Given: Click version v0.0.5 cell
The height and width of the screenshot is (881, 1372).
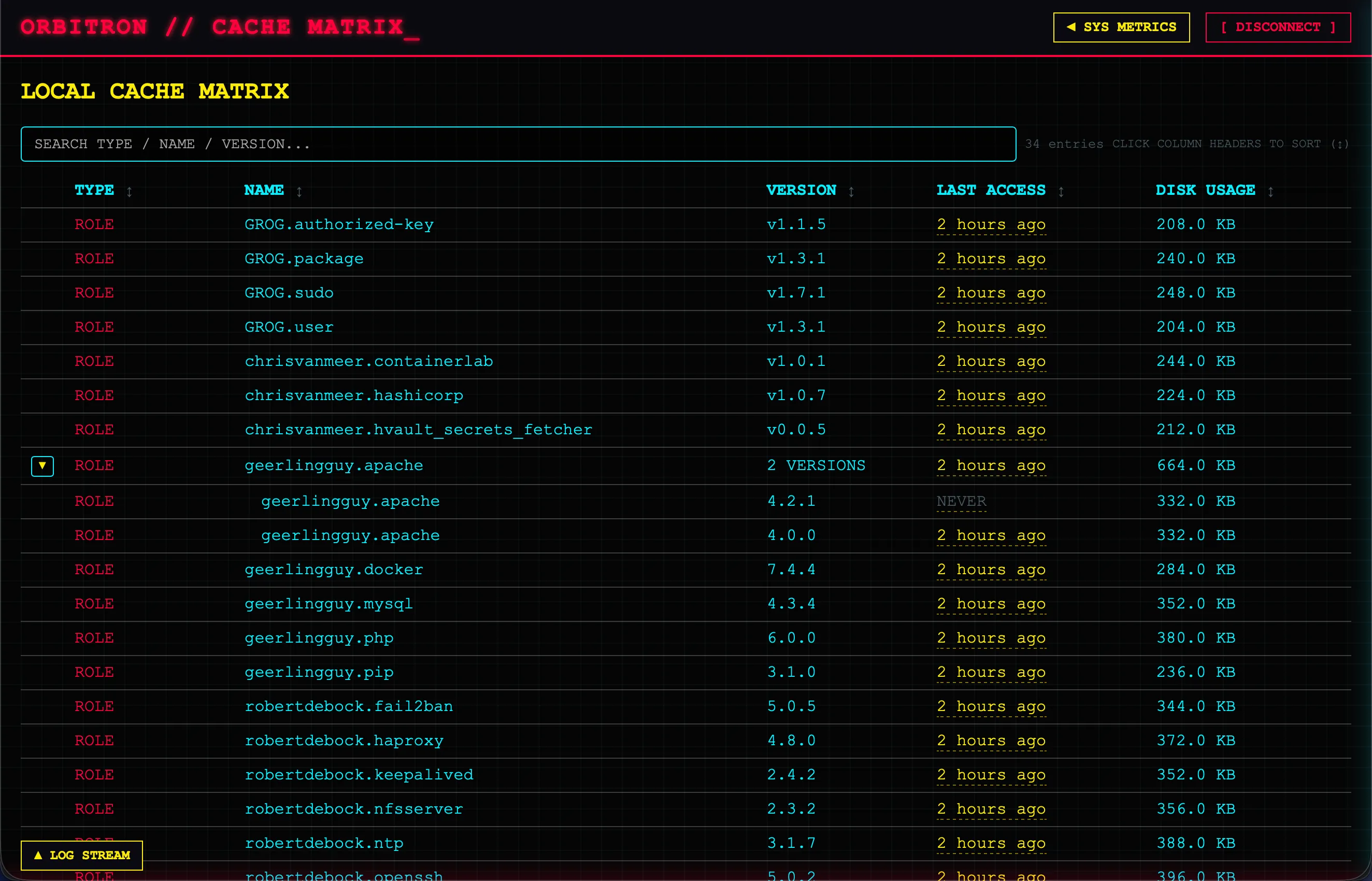Looking at the screenshot, I should coord(796,430).
